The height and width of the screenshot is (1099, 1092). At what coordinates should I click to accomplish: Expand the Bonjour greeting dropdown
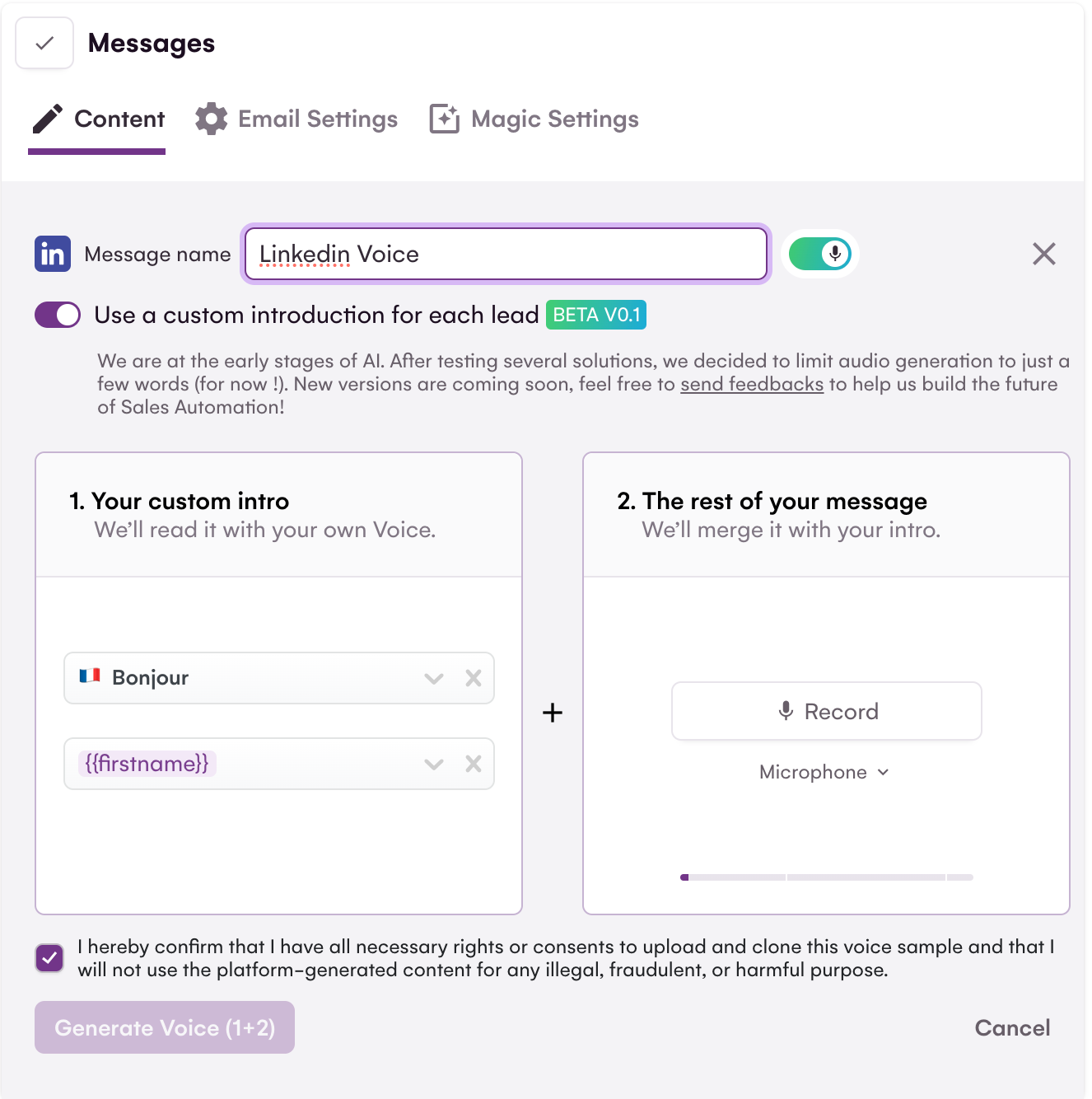[x=434, y=678]
